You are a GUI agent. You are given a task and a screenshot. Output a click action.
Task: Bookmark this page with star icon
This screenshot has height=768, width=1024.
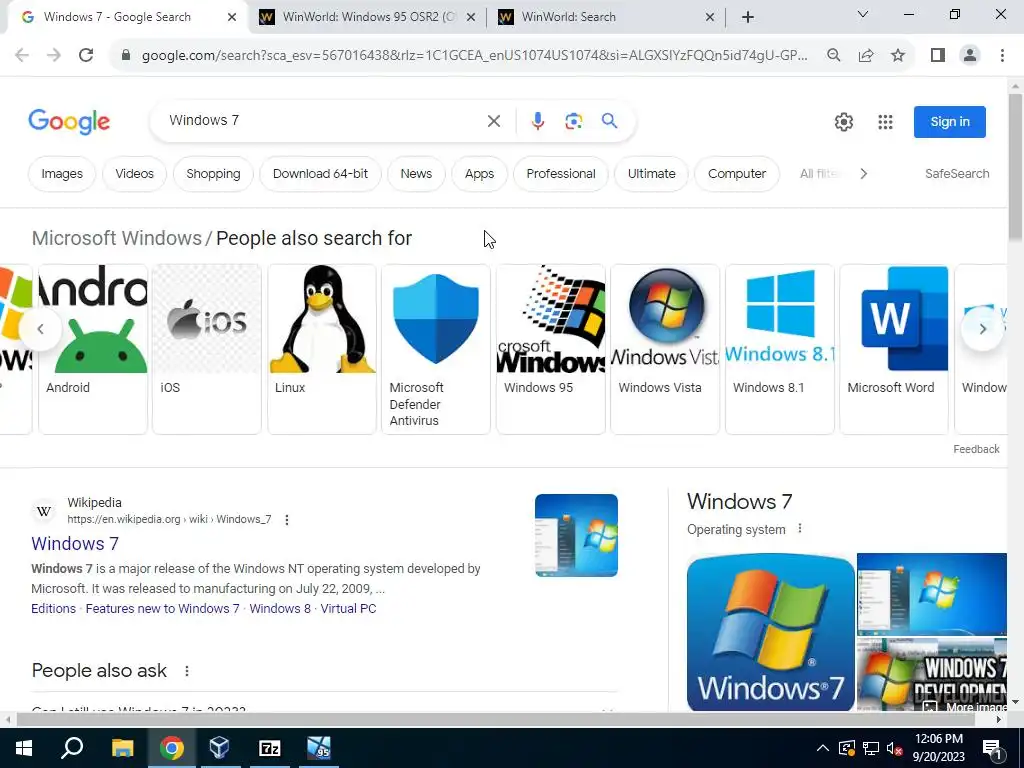[898, 55]
